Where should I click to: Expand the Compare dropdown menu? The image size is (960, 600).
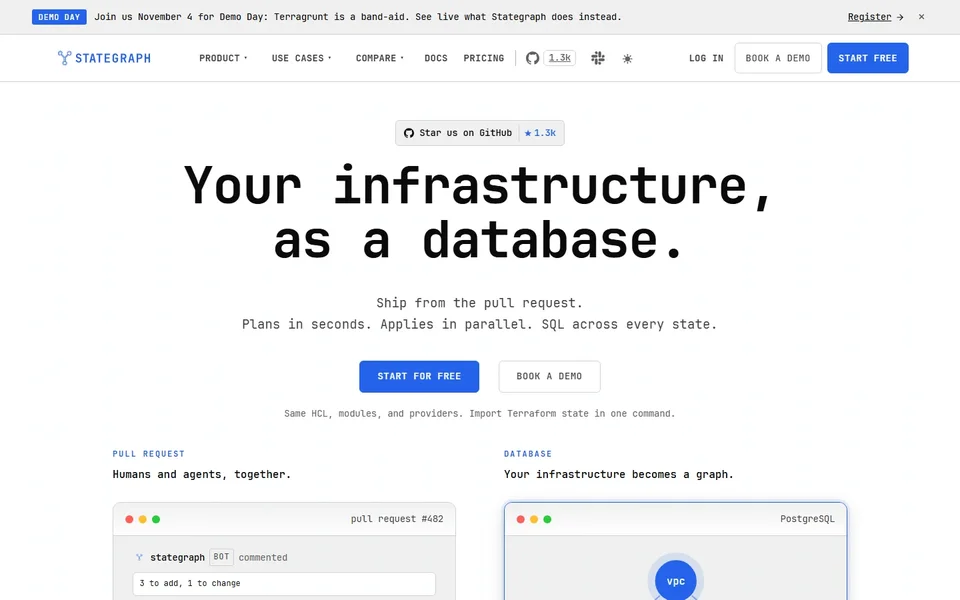click(380, 58)
